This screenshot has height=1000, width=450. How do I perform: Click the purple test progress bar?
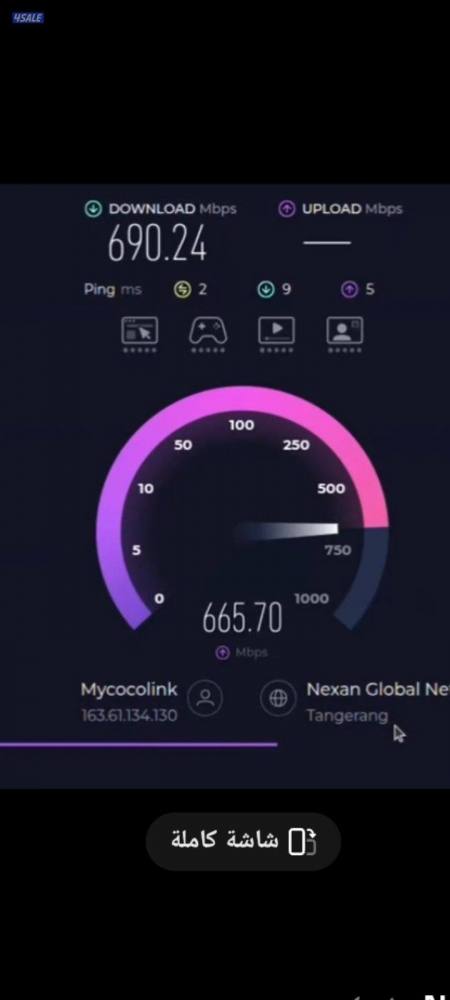(x=138, y=744)
